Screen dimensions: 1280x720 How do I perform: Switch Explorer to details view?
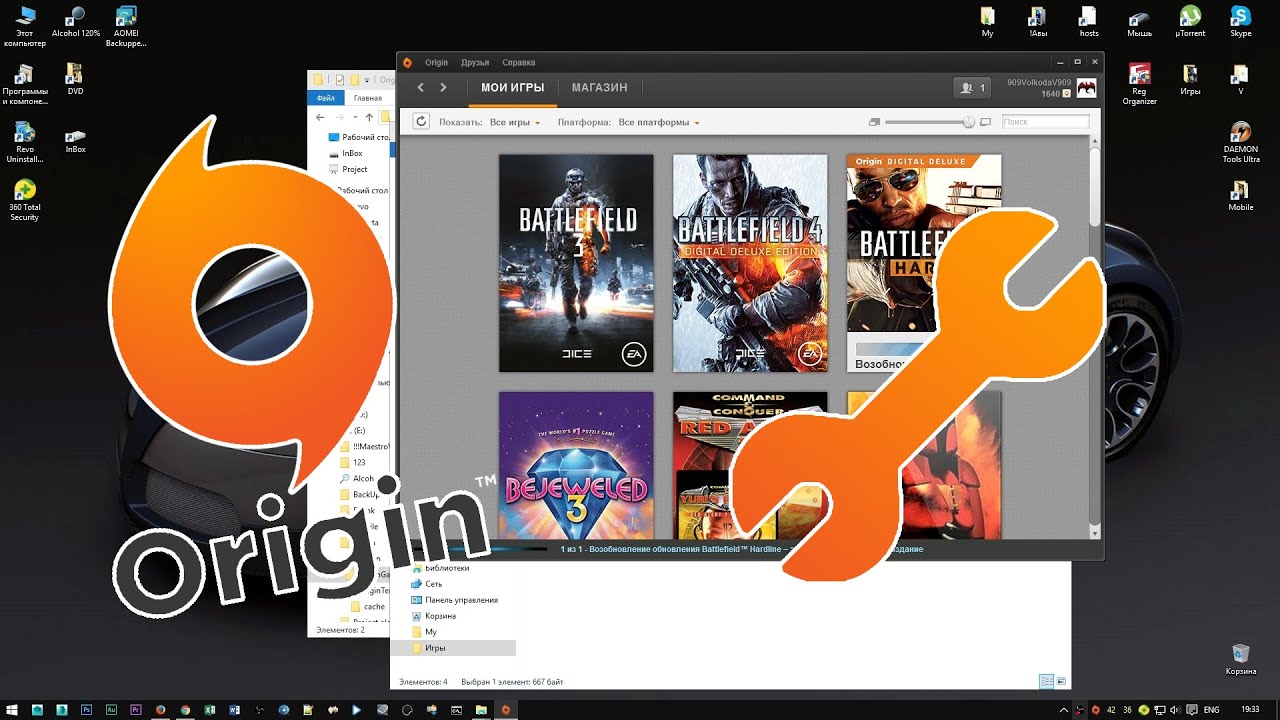1046,681
